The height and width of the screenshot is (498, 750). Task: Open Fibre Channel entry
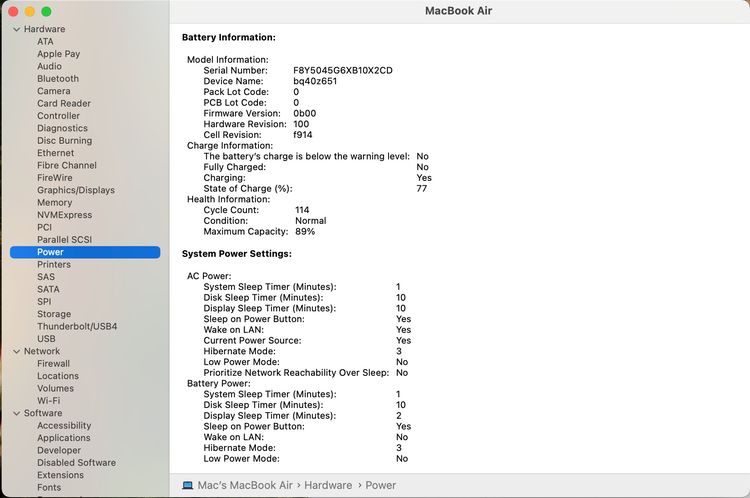[67, 166]
